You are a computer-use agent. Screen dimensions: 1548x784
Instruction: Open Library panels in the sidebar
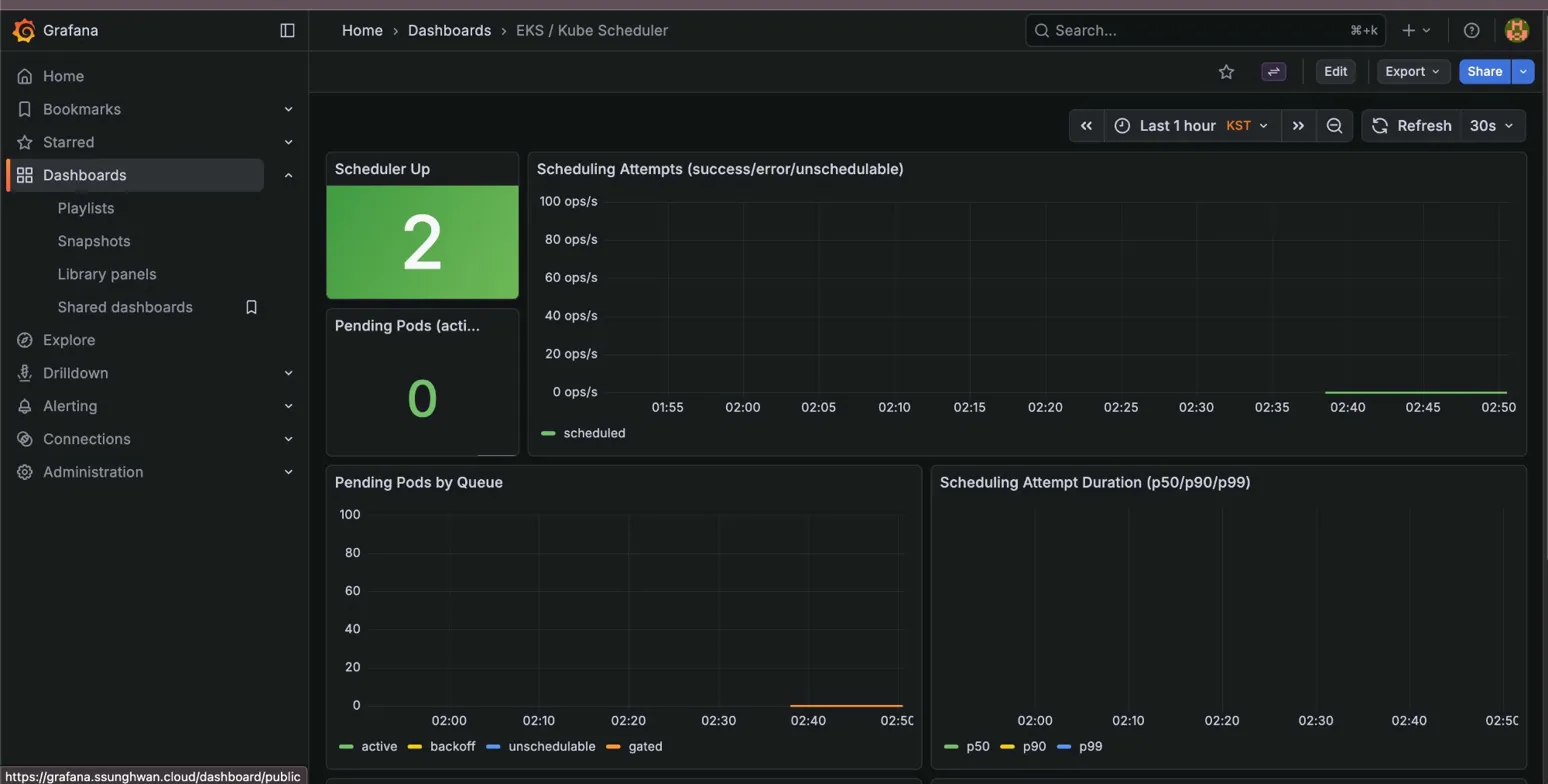pos(107,274)
